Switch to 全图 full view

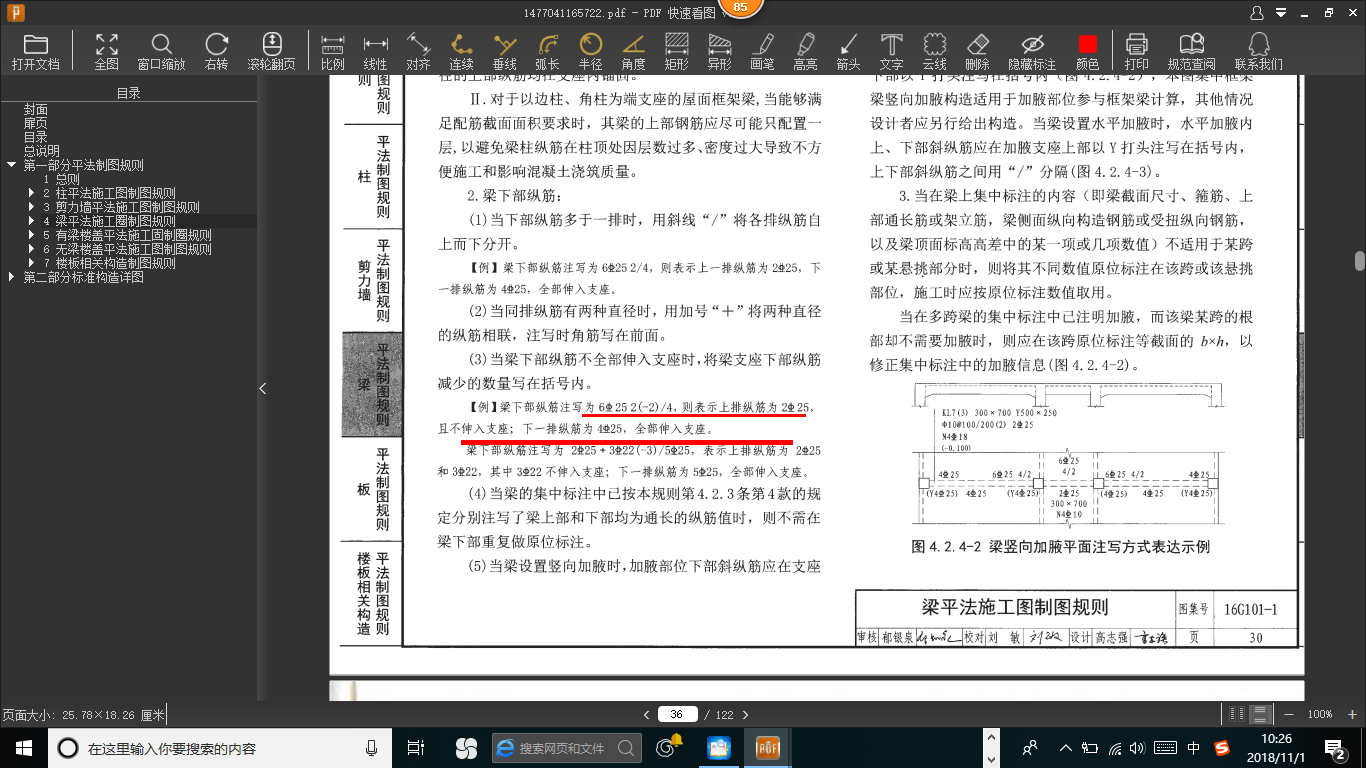click(106, 51)
